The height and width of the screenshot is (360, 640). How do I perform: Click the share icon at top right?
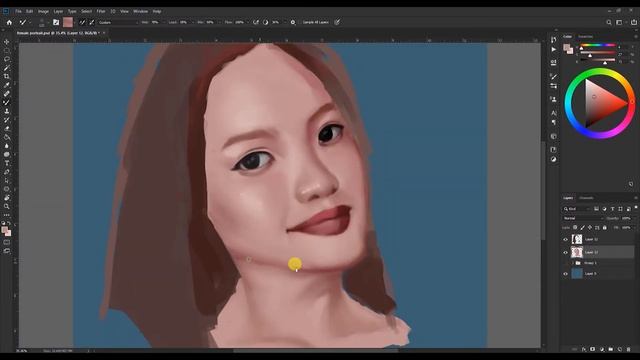point(634,22)
